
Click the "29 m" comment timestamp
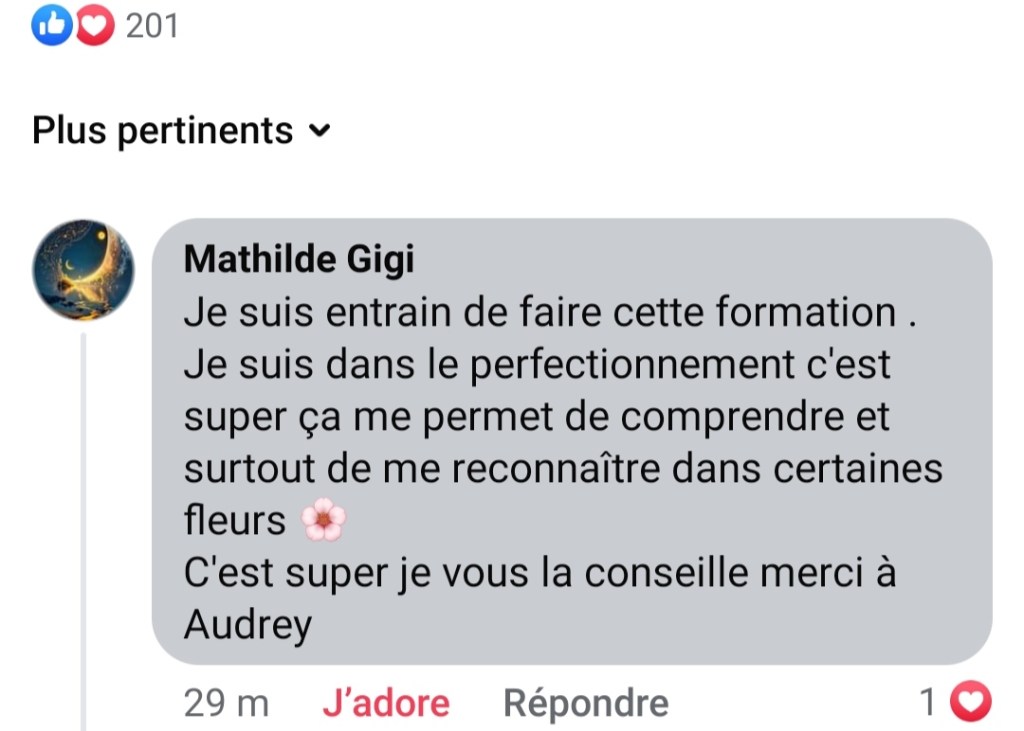click(x=226, y=703)
